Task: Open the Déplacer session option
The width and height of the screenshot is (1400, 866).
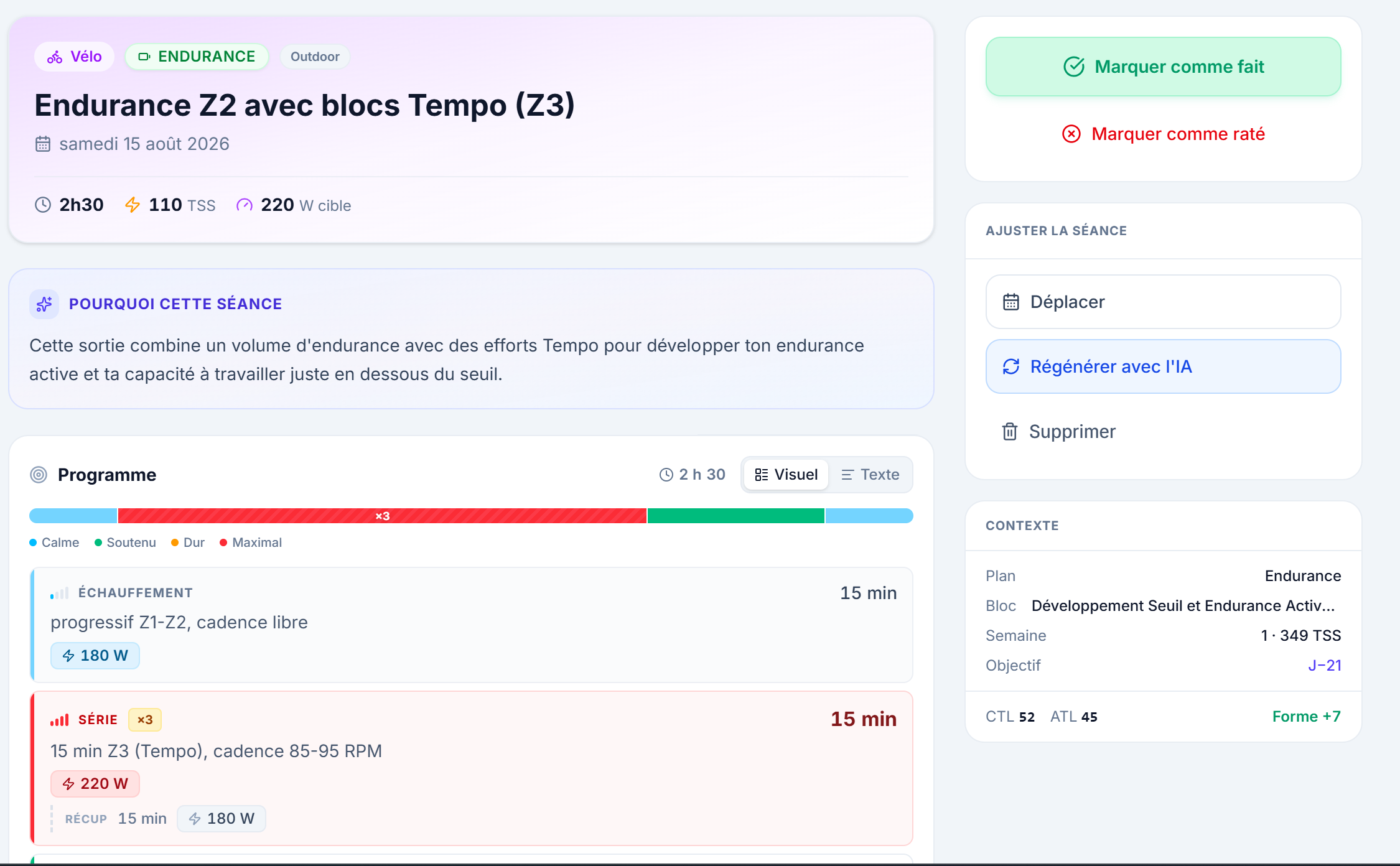Action: tap(1163, 302)
